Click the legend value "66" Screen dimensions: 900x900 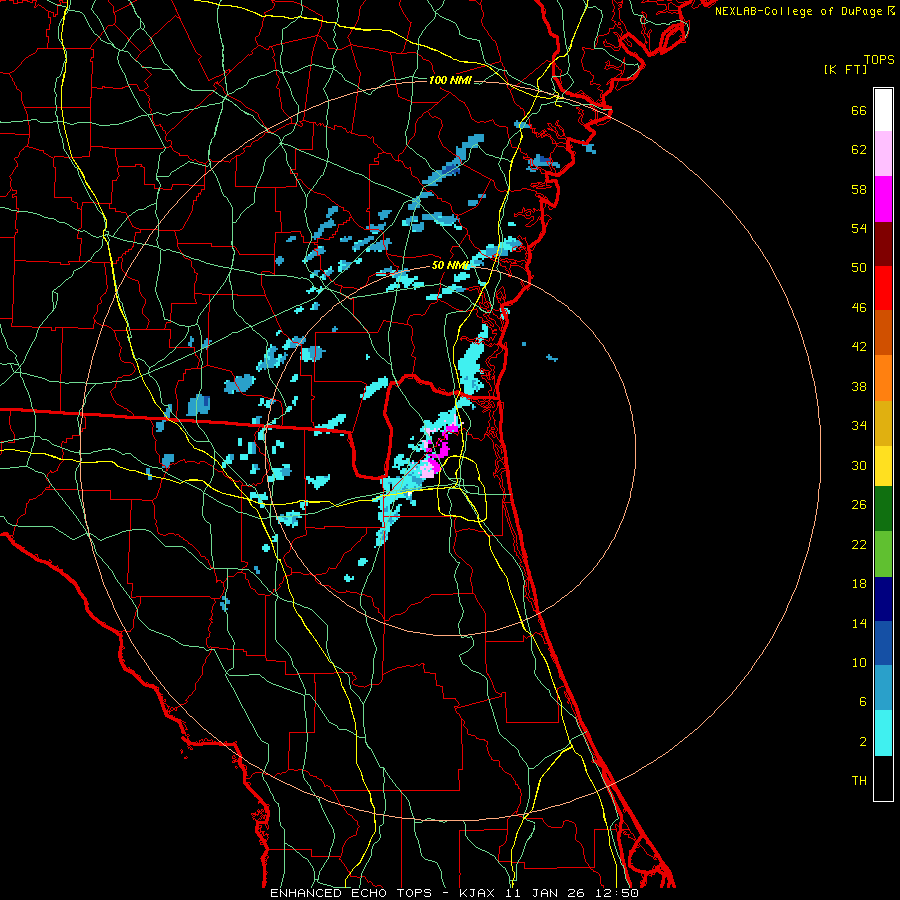pos(859,111)
